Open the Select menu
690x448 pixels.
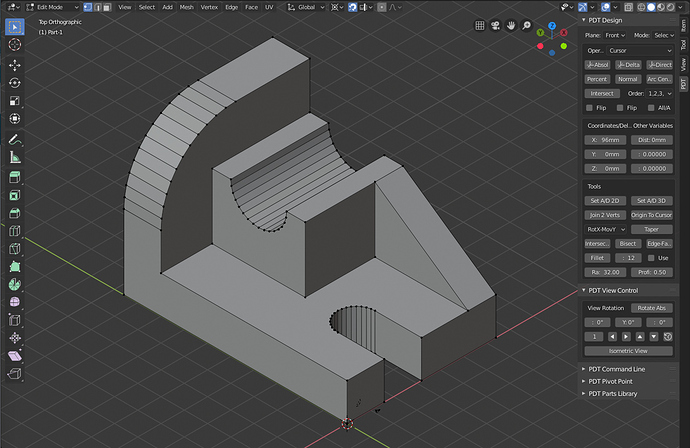pyautogui.click(x=147, y=7)
